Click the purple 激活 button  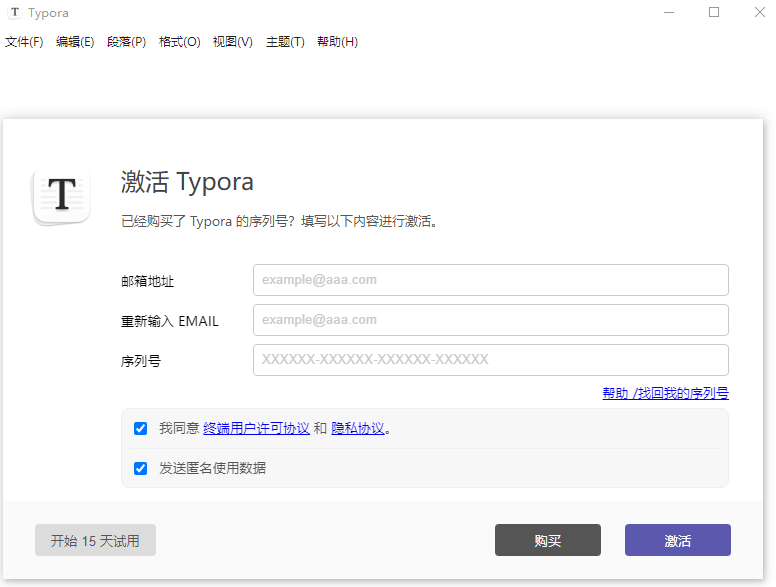click(677, 540)
